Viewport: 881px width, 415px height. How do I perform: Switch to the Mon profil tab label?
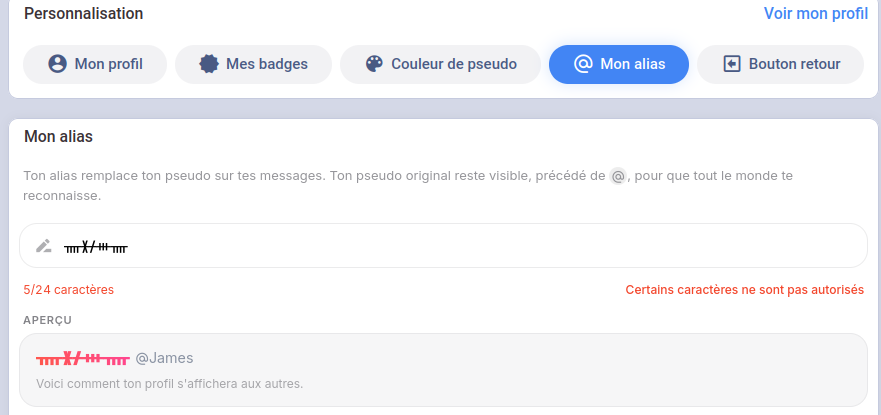click(108, 64)
